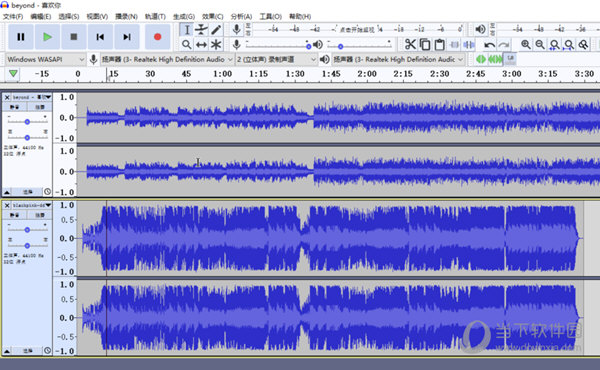Select the Draw (pencil) tool

(216, 29)
